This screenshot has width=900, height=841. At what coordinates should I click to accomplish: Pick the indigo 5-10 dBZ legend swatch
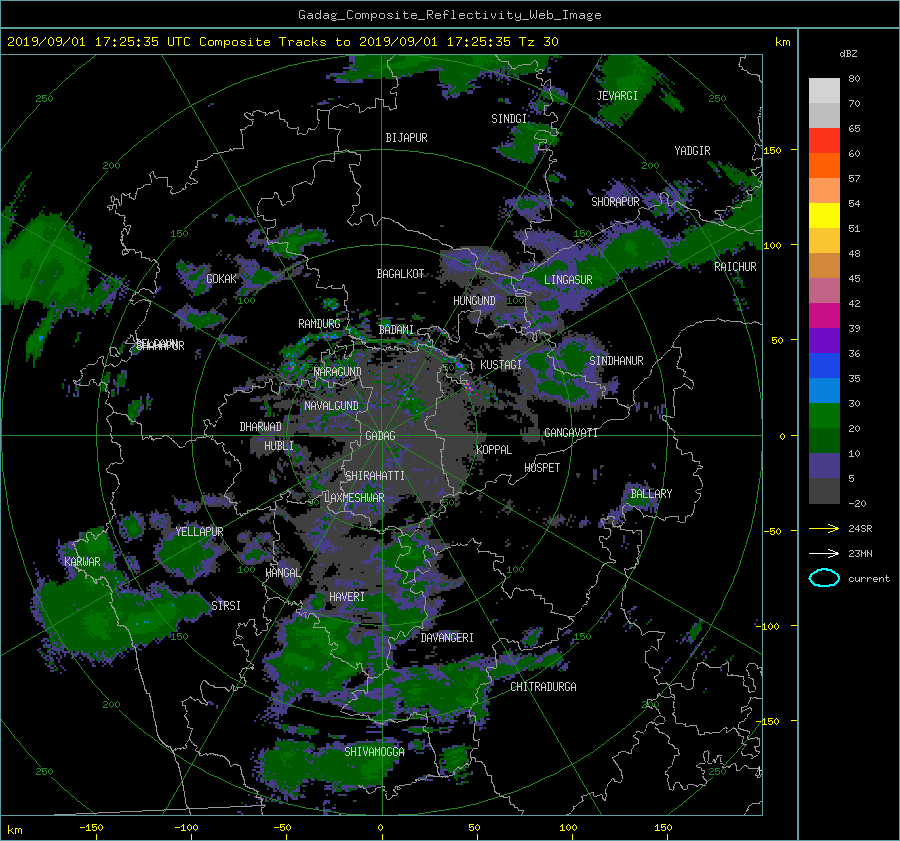(x=824, y=466)
